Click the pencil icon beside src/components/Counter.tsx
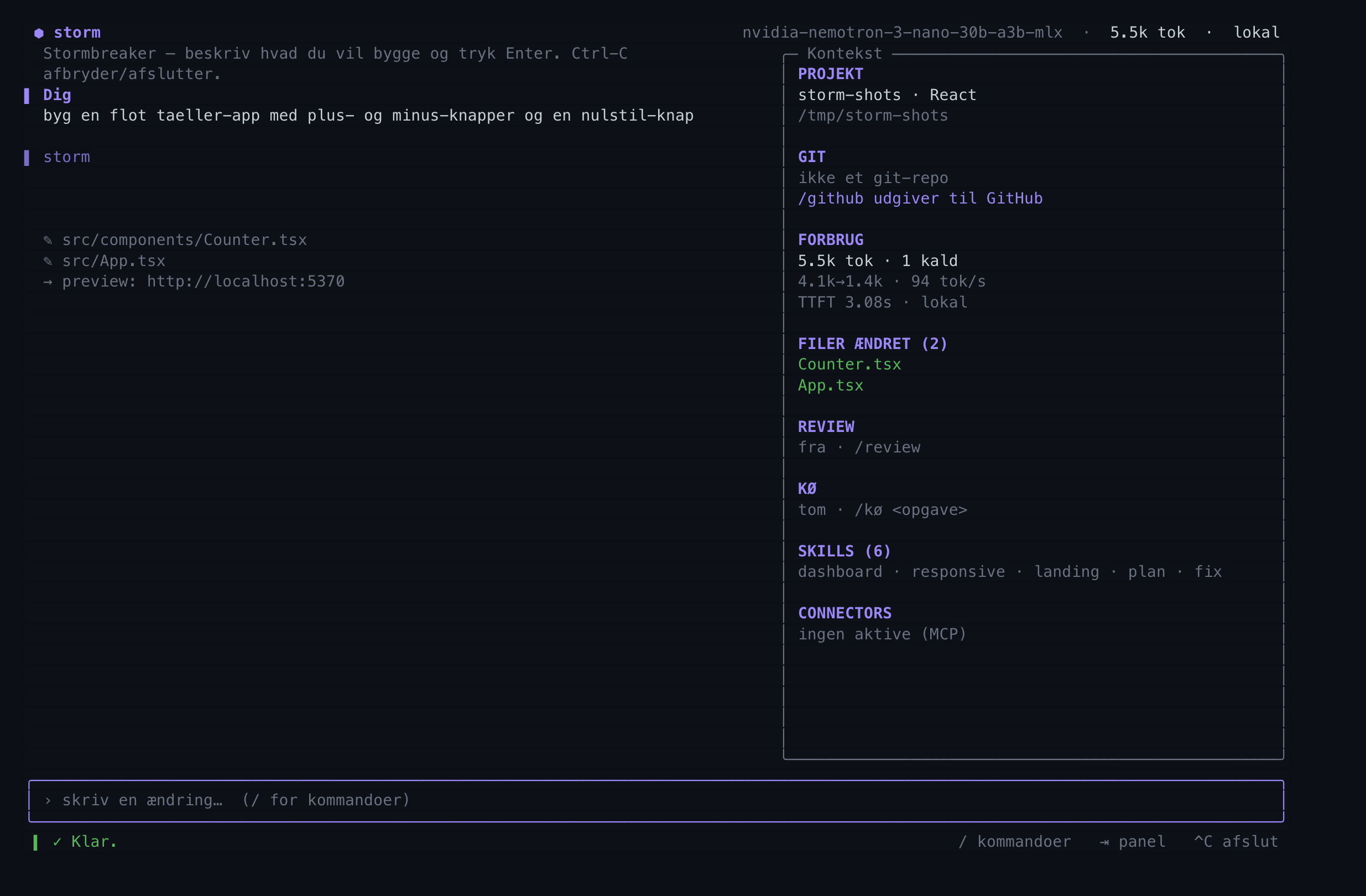 pos(48,240)
